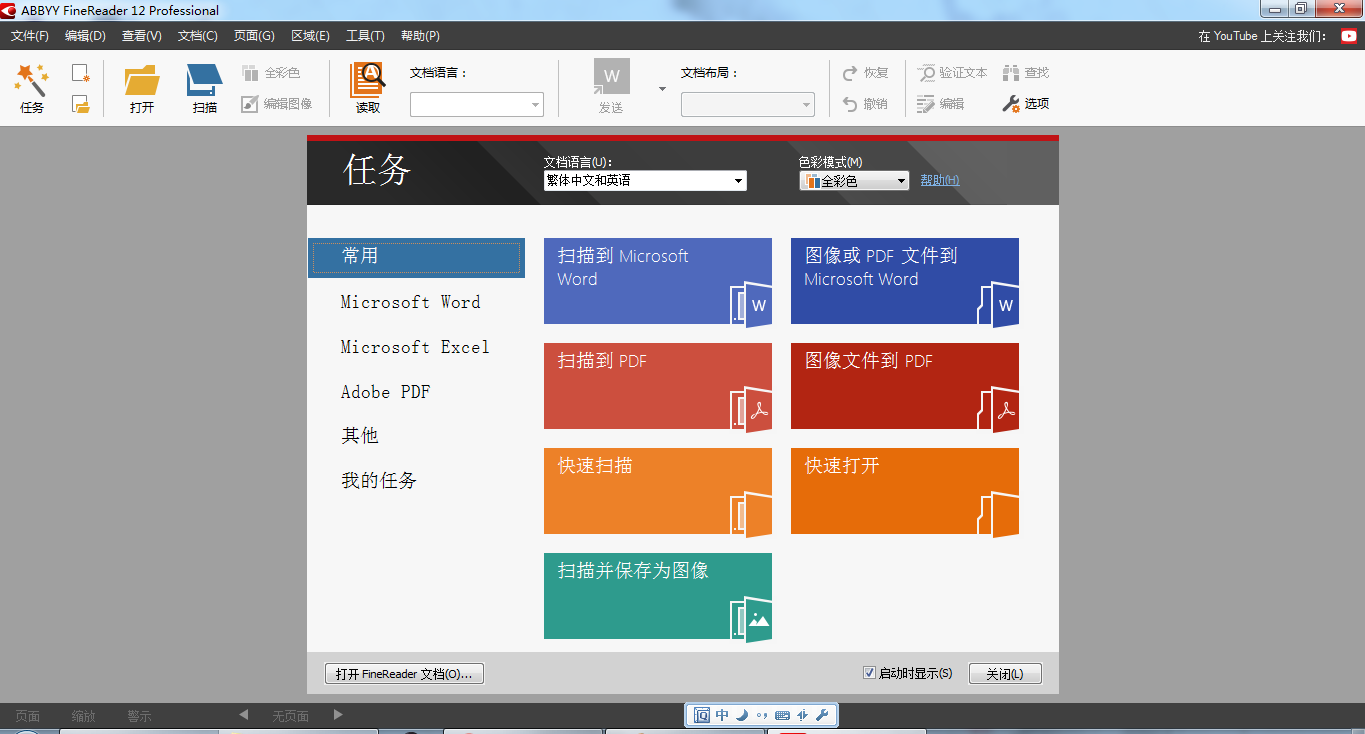Screen dimensions: 1365x734
Task: Click the 读取 recognize icon
Action: [x=368, y=80]
